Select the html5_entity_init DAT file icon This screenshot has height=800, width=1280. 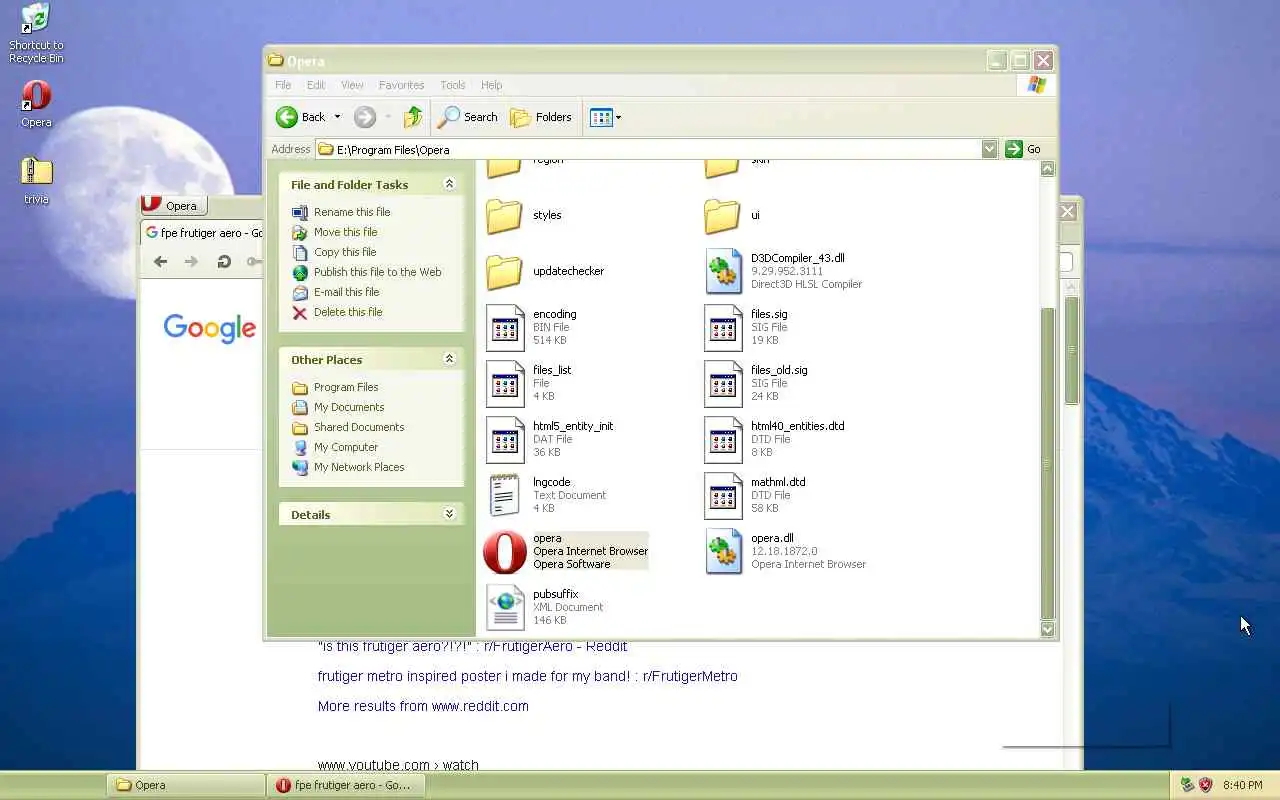505,439
